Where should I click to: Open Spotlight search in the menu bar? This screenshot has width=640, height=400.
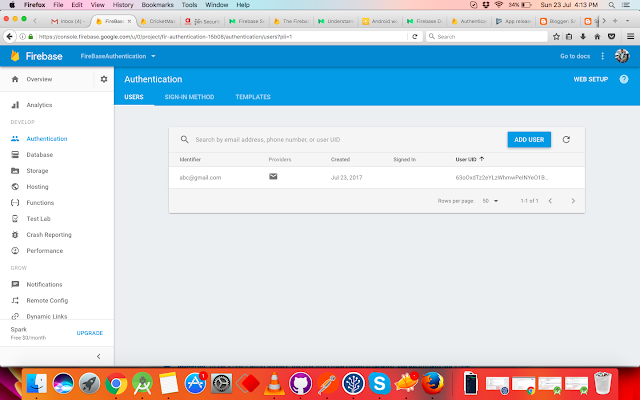[x=611, y=5]
